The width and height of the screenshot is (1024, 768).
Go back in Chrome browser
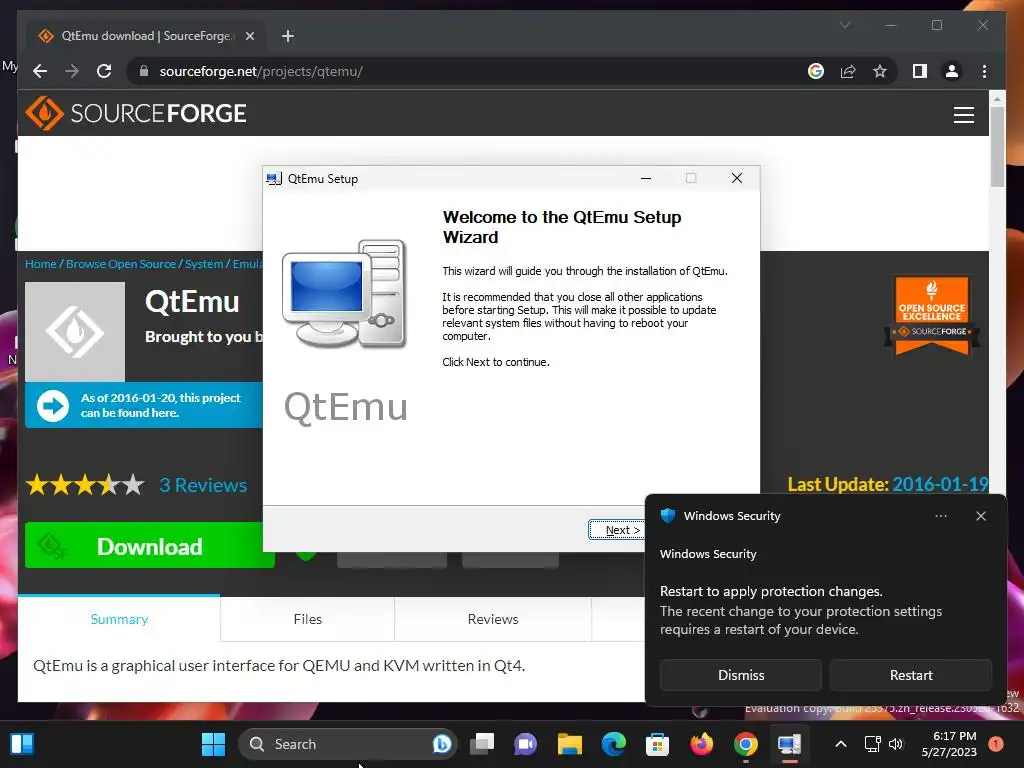tap(40, 71)
